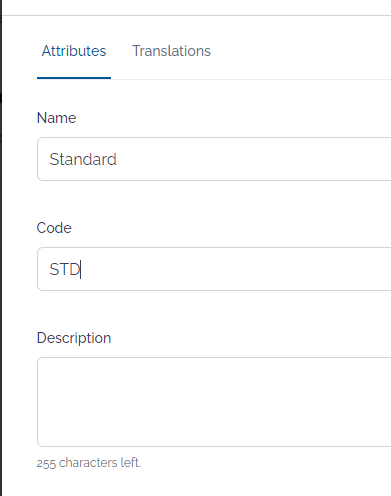
Task: Click the Code field label
Action: tap(54, 228)
